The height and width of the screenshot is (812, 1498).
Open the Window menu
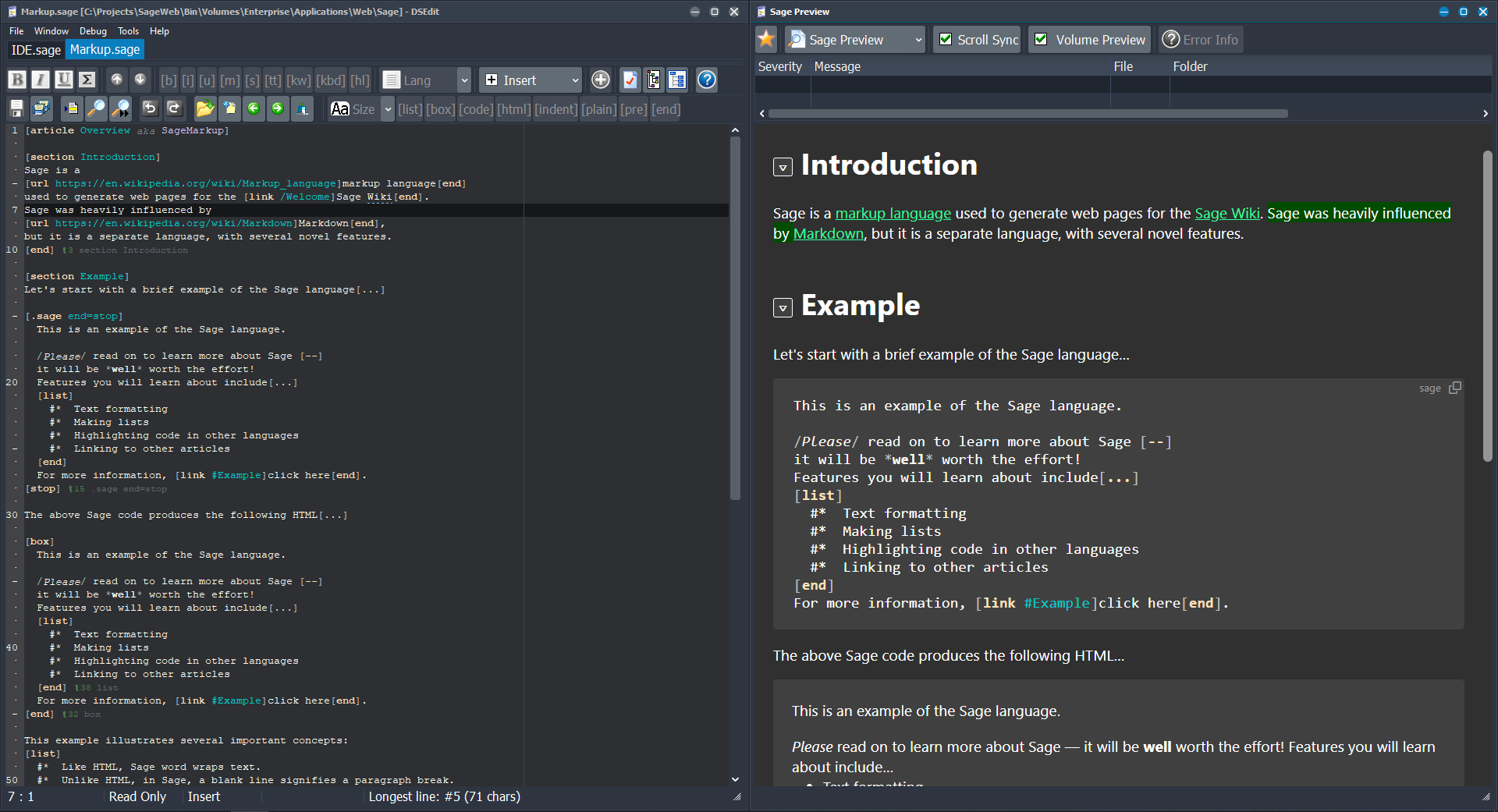51,31
